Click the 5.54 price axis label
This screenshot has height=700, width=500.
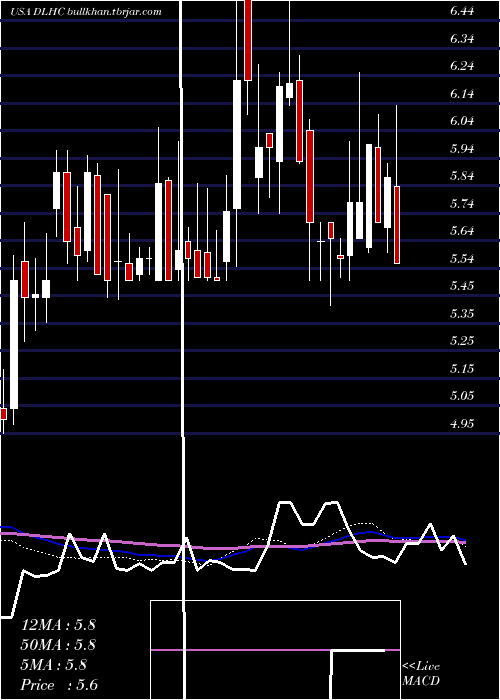pos(462,258)
